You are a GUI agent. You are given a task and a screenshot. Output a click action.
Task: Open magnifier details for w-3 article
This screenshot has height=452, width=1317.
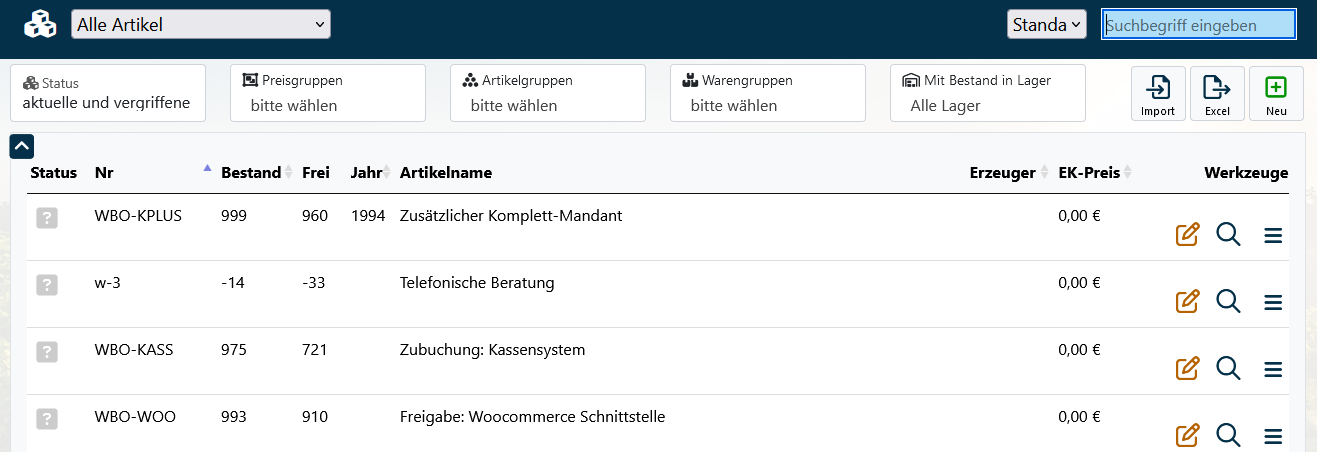tap(1228, 301)
